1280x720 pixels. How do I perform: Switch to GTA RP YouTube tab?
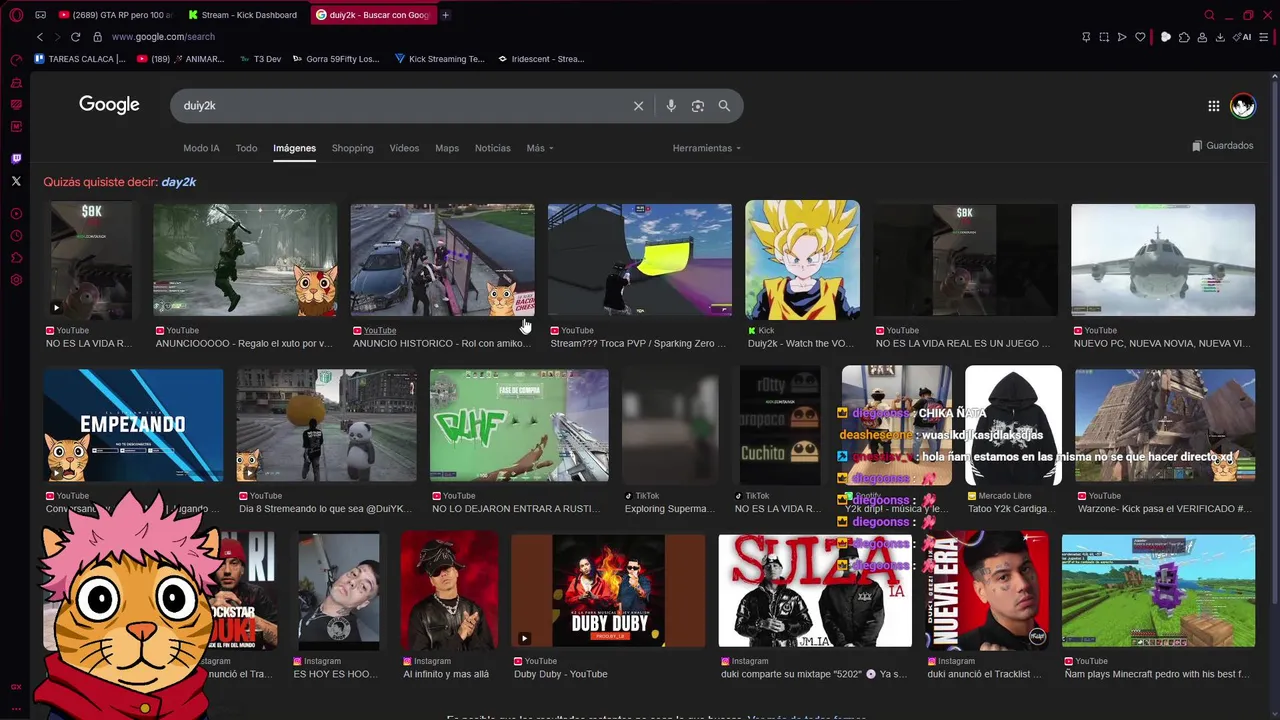tap(115, 15)
